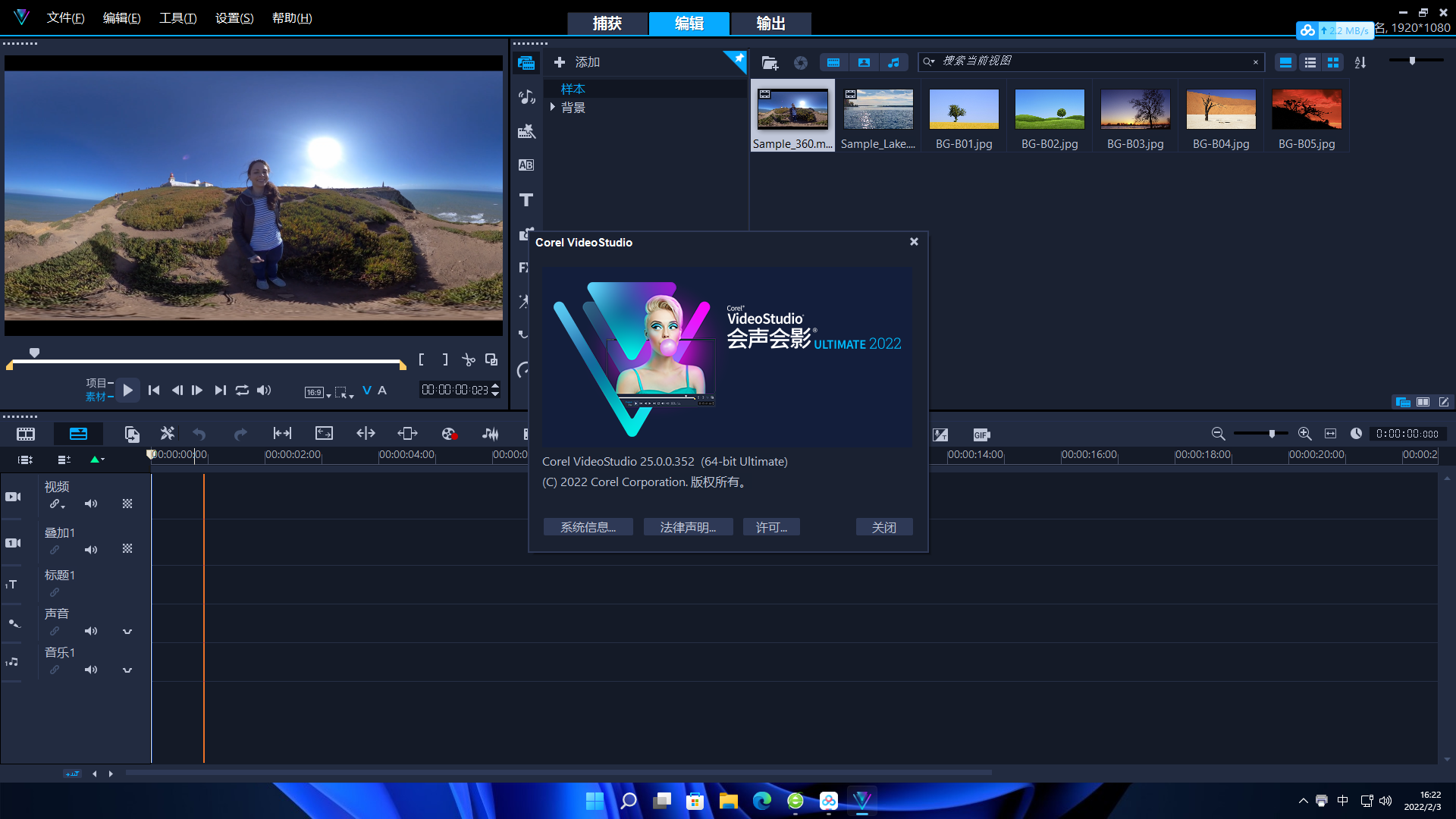
Task: Open the Sound library sidebar icon
Action: tap(526, 97)
